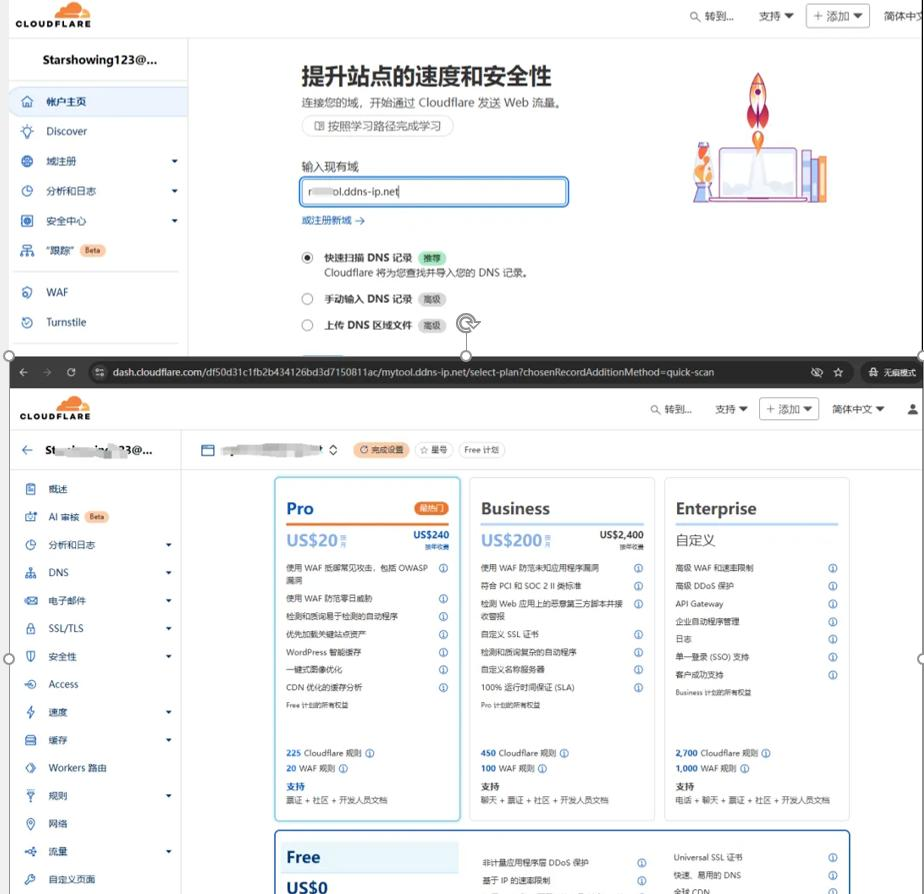Click top window 转到... search
924x894 pixels.
click(x=712, y=17)
